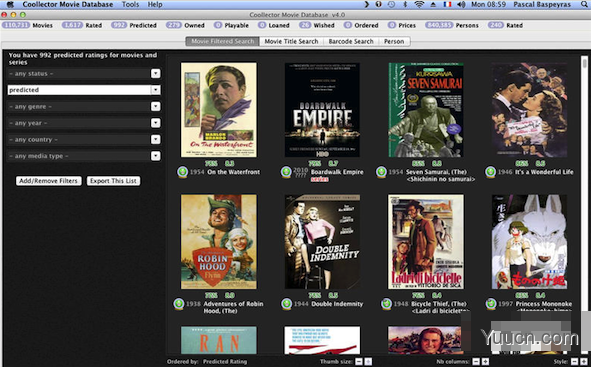Screen dimensions: 591x367
Task: Show the 240 Rated persons
Action: 505,25
